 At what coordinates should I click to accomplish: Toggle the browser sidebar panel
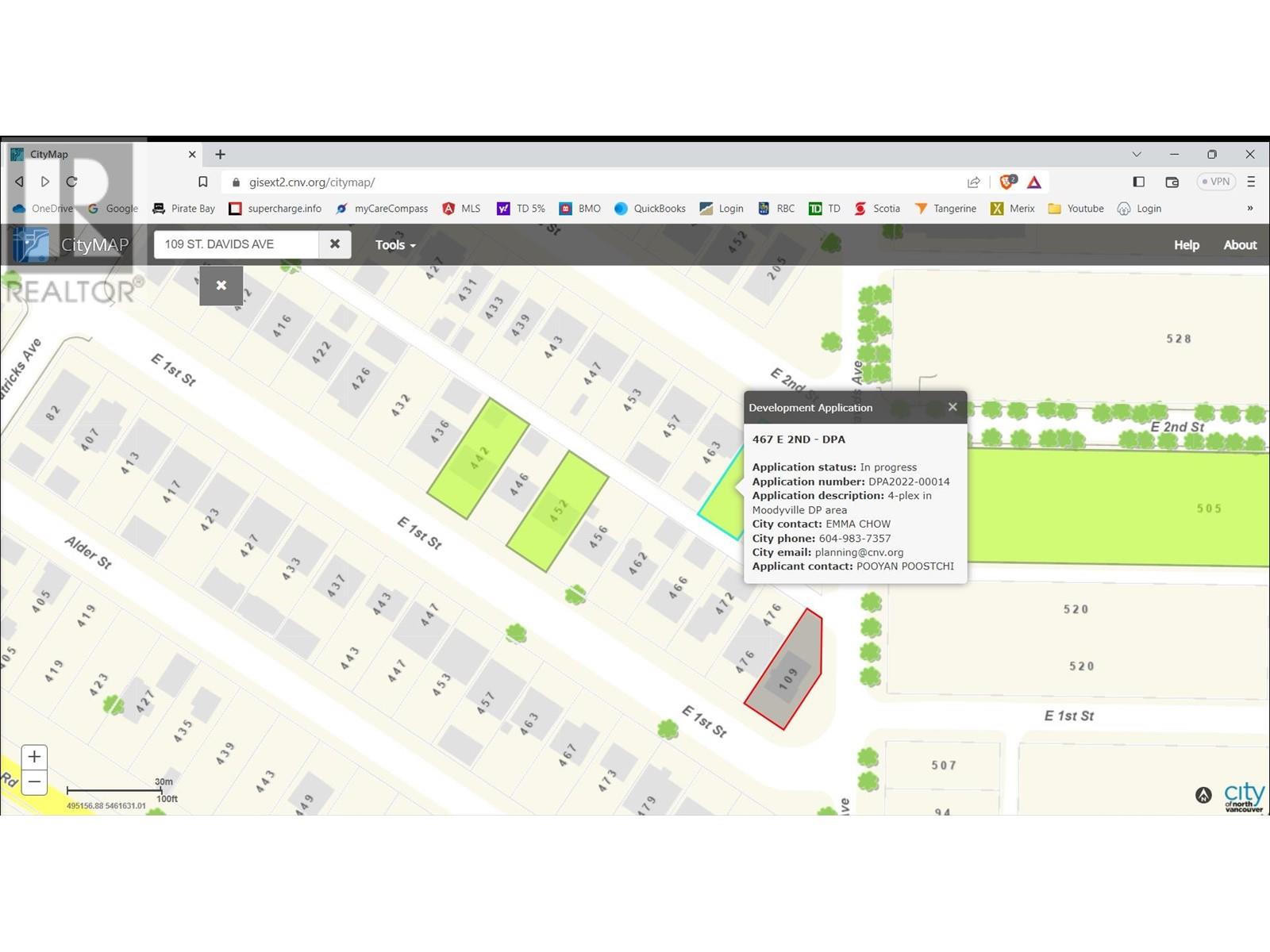coord(1139,182)
